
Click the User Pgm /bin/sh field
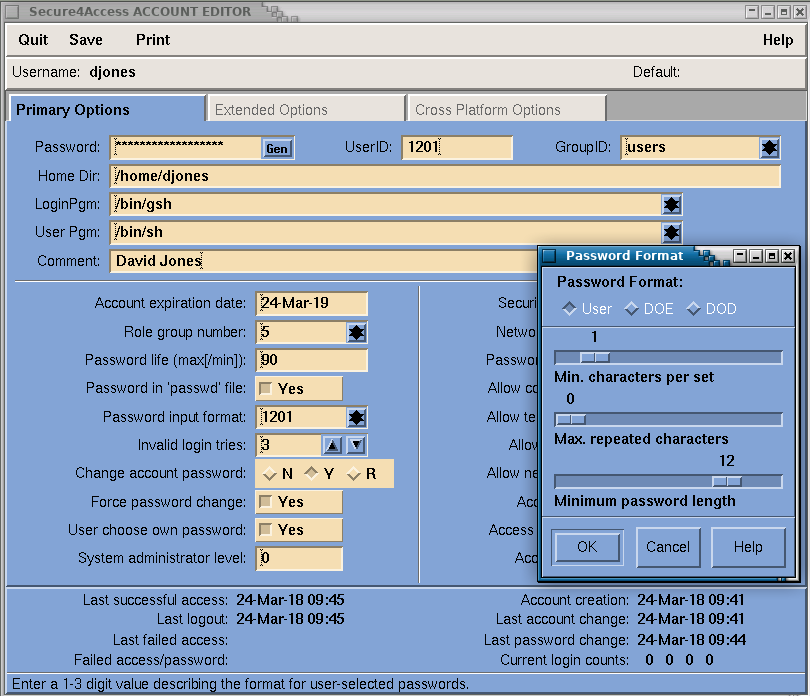point(386,233)
